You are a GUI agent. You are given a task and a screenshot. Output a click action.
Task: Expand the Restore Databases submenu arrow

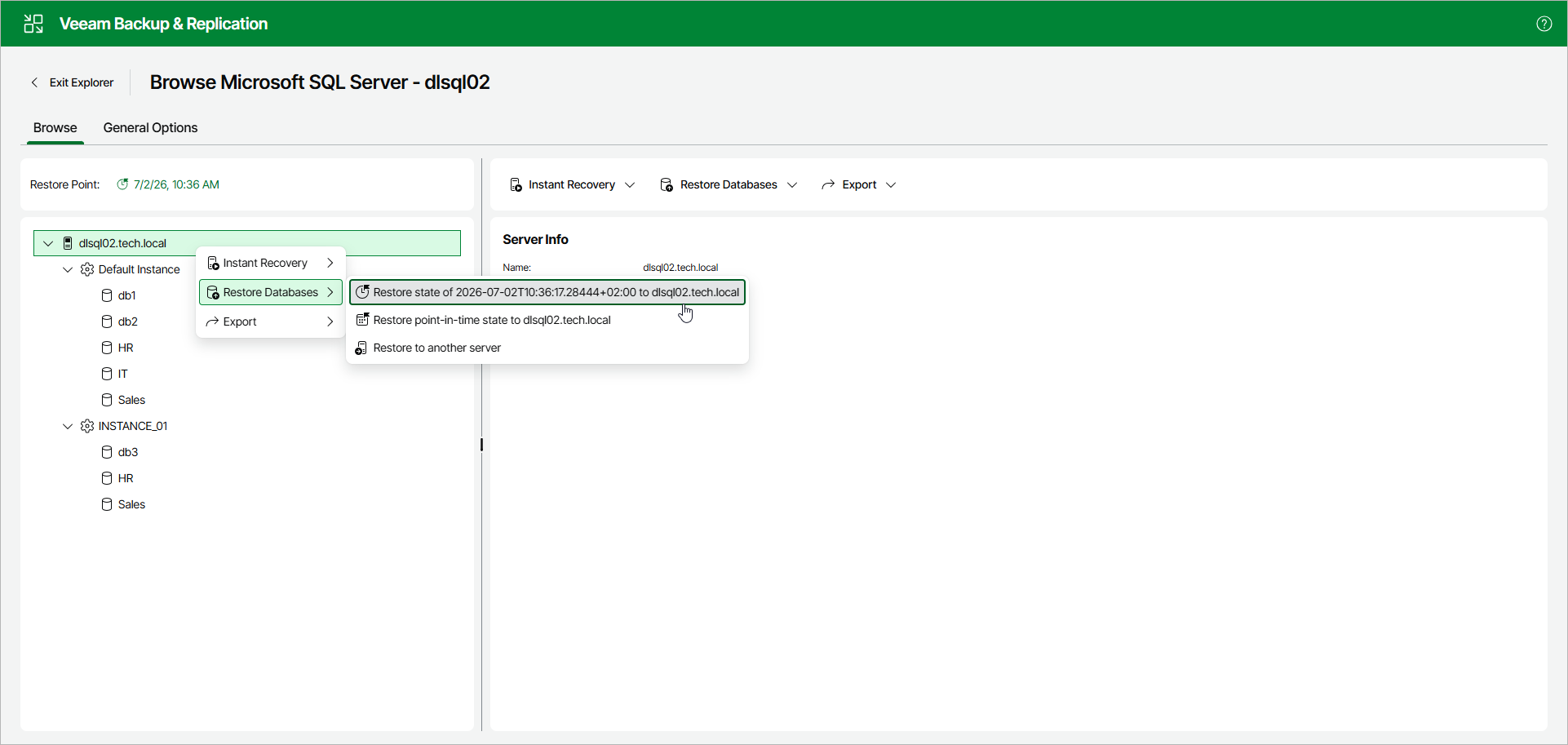click(330, 292)
